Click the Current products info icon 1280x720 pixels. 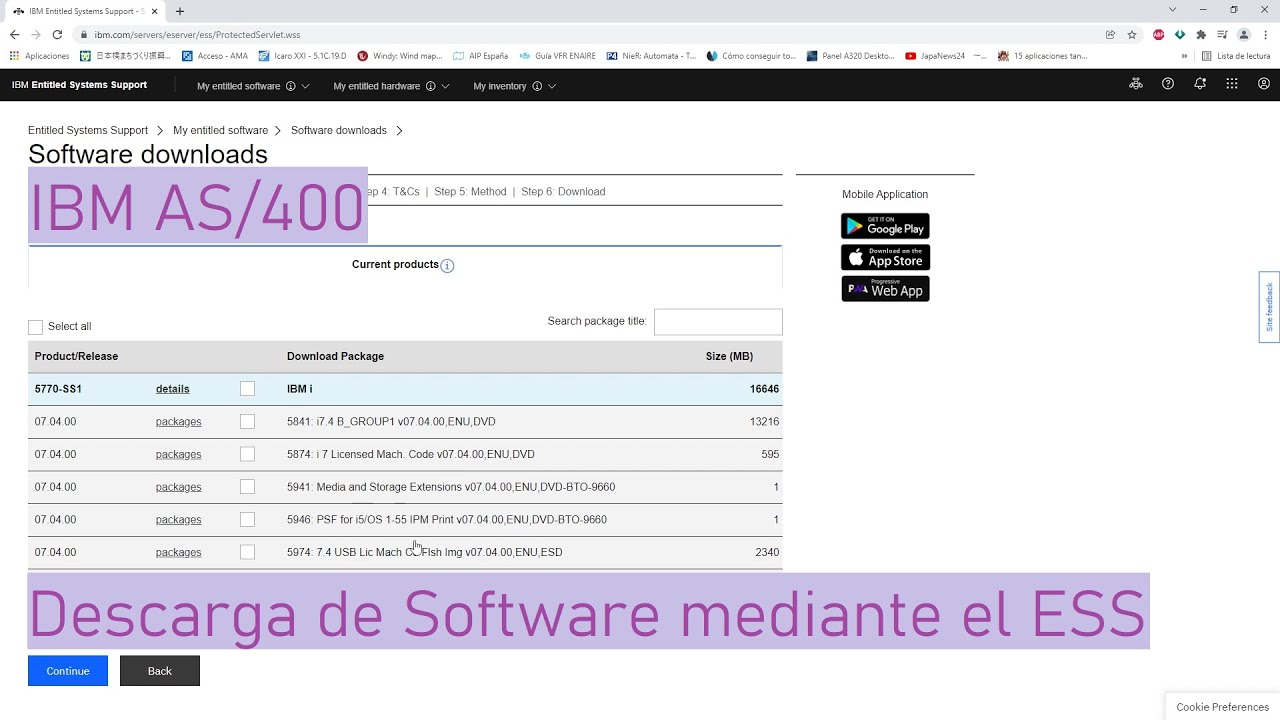pyautogui.click(x=447, y=266)
